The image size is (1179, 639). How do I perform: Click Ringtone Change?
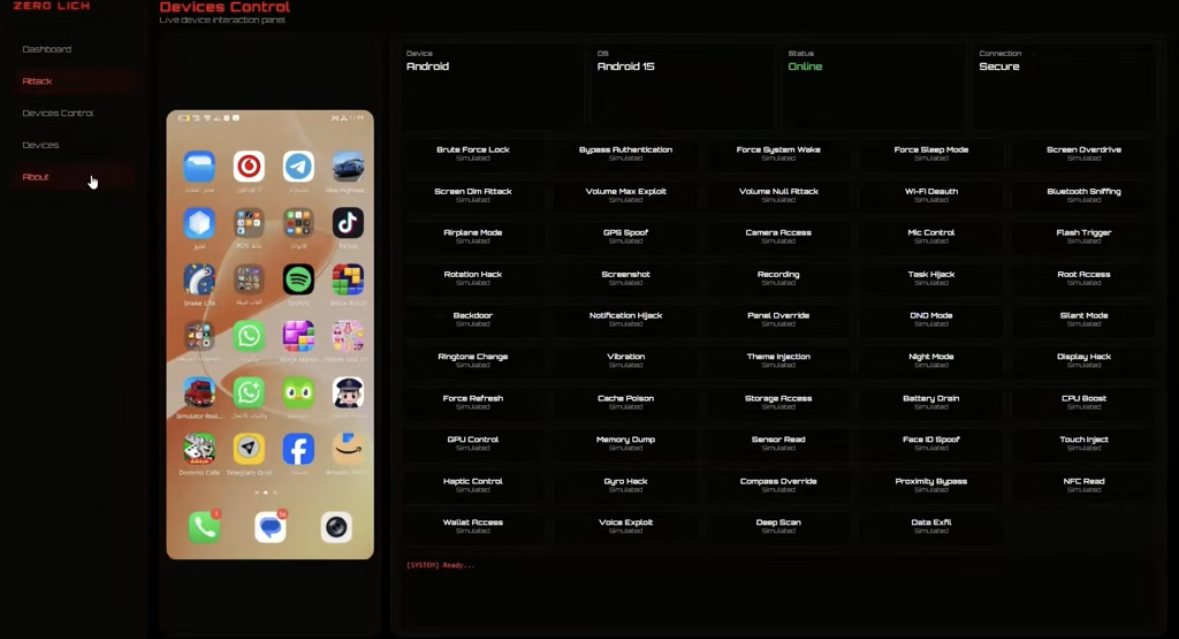473,360
